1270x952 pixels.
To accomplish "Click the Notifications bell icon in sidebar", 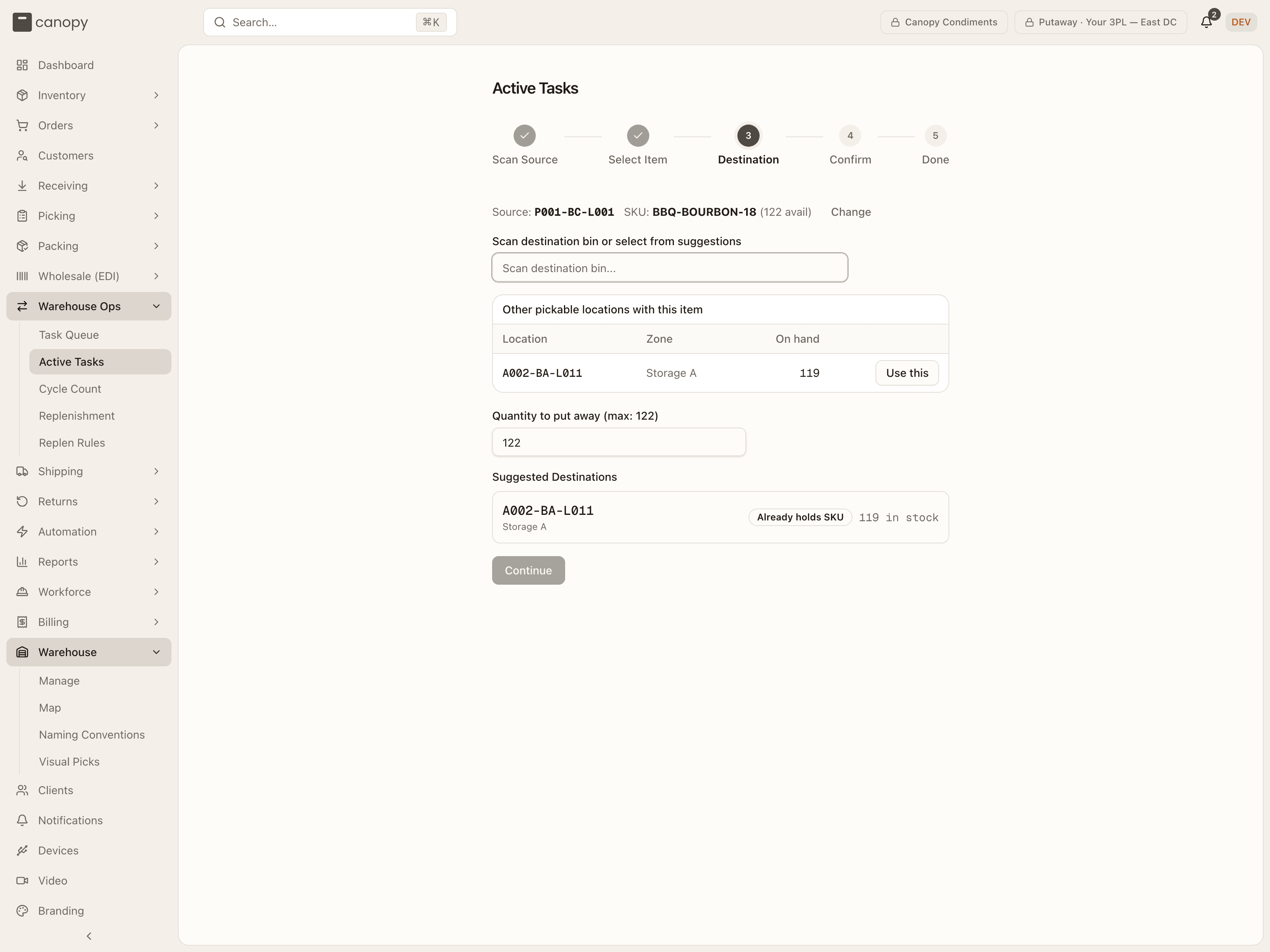I will pyautogui.click(x=22, y=821).
